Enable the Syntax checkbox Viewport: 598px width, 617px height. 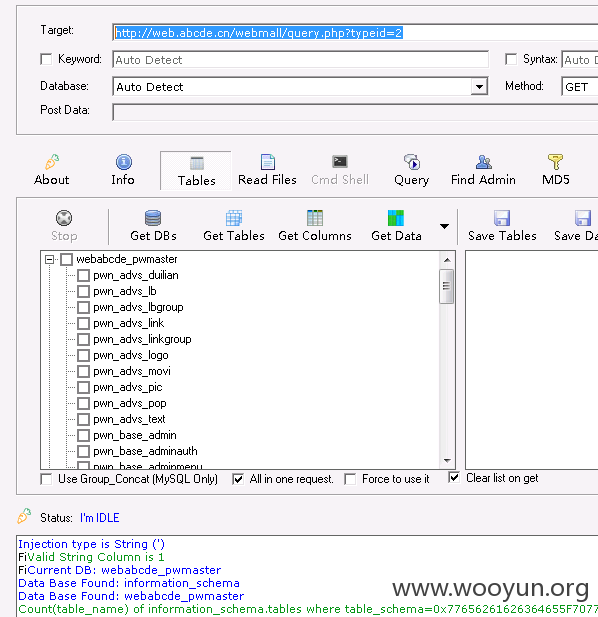[x=511, y=59]
